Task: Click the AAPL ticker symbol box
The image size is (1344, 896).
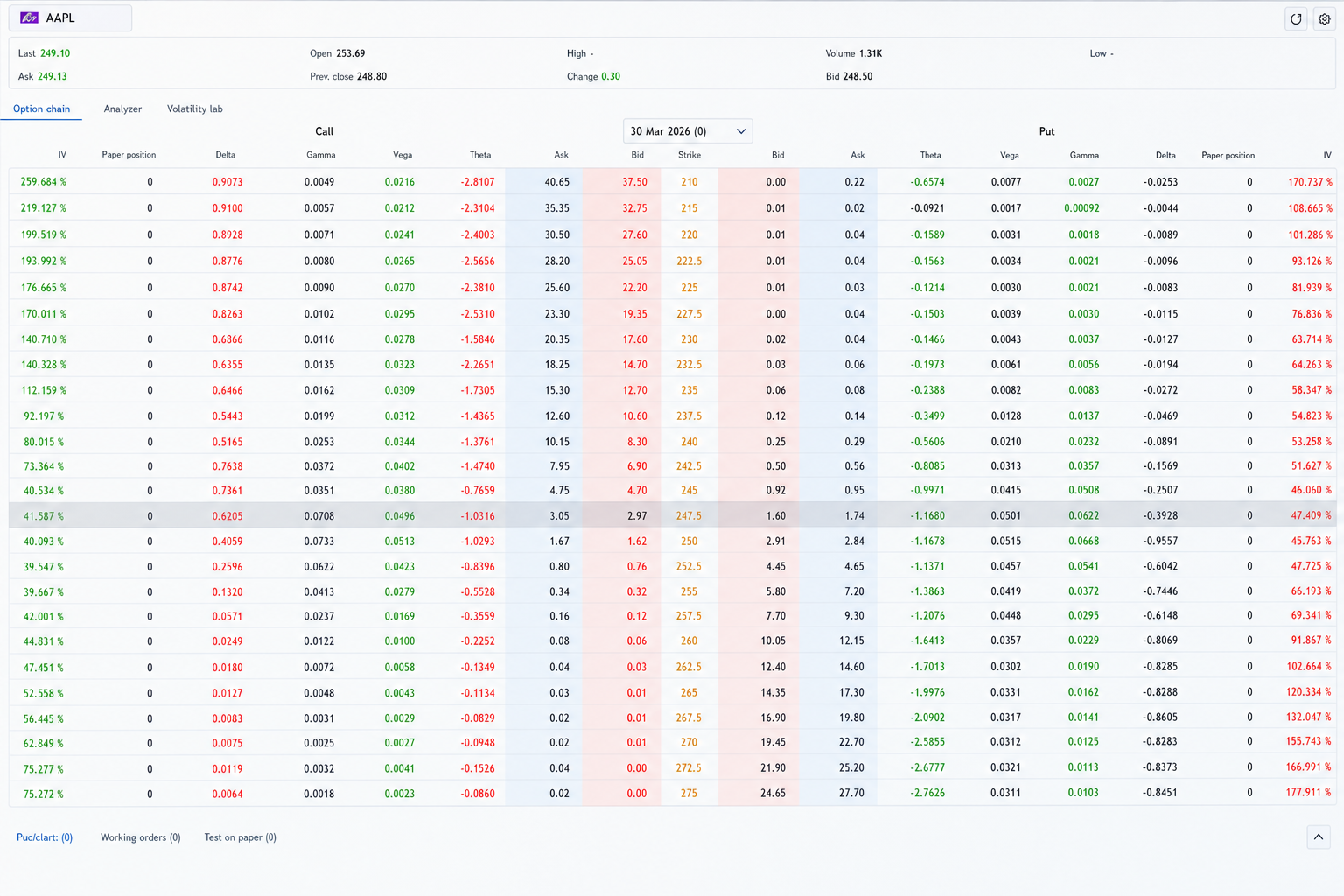Action: pos(70,17)
